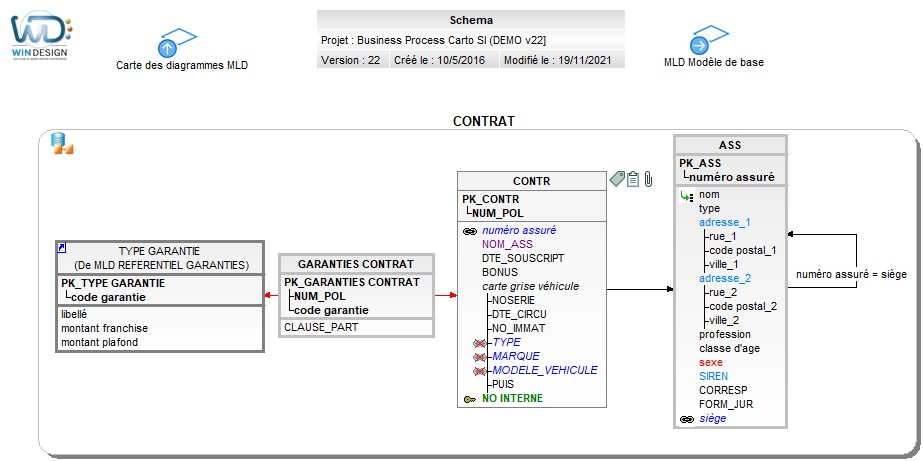Open the paperclip attachment icon beside CONTR

coord(648,179)
